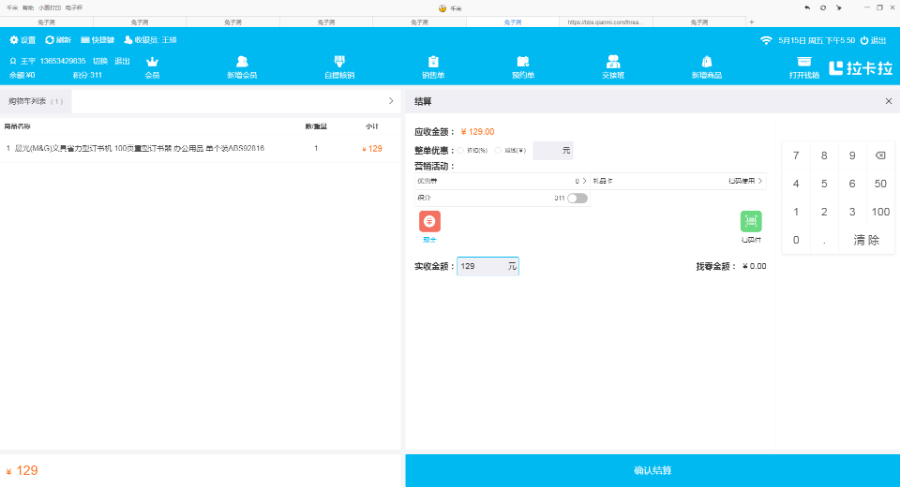Open the 设置 settings menu

coord(22,40)
